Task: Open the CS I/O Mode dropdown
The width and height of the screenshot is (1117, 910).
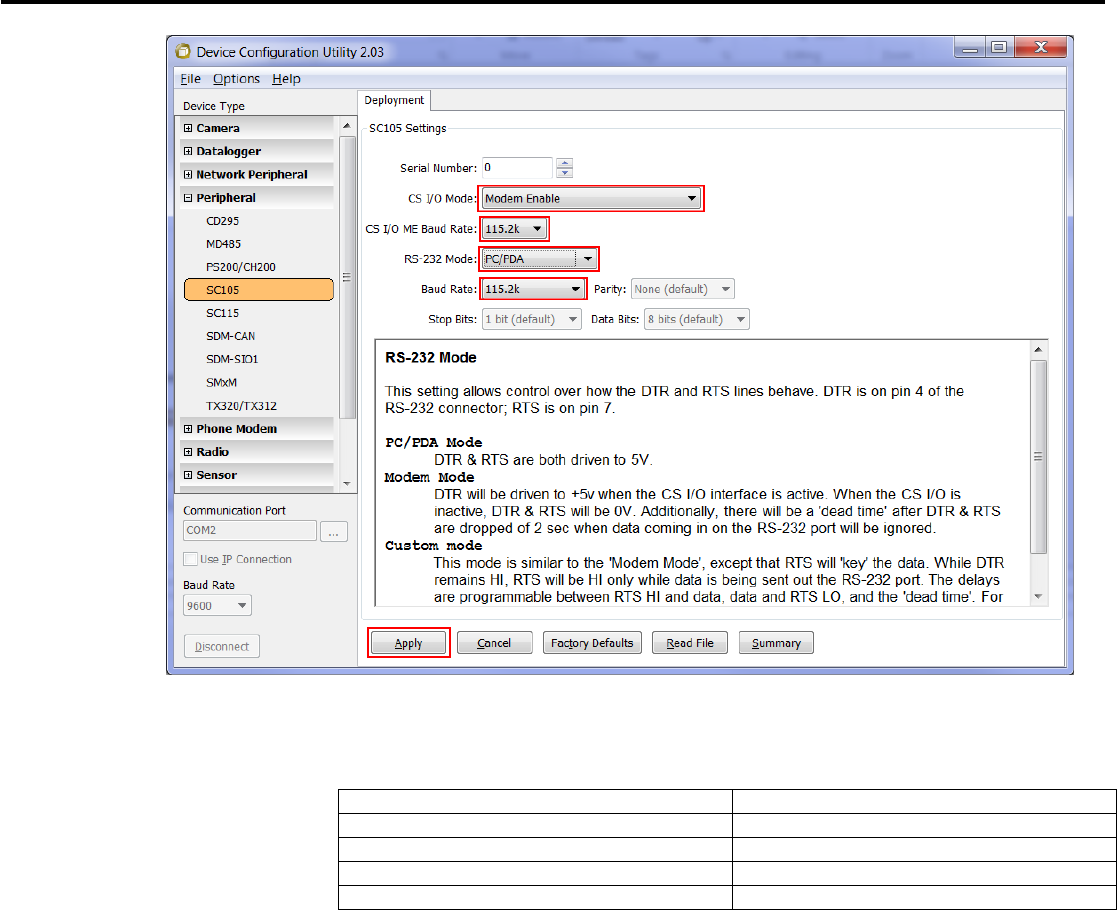Action: [x=591, y=199]
